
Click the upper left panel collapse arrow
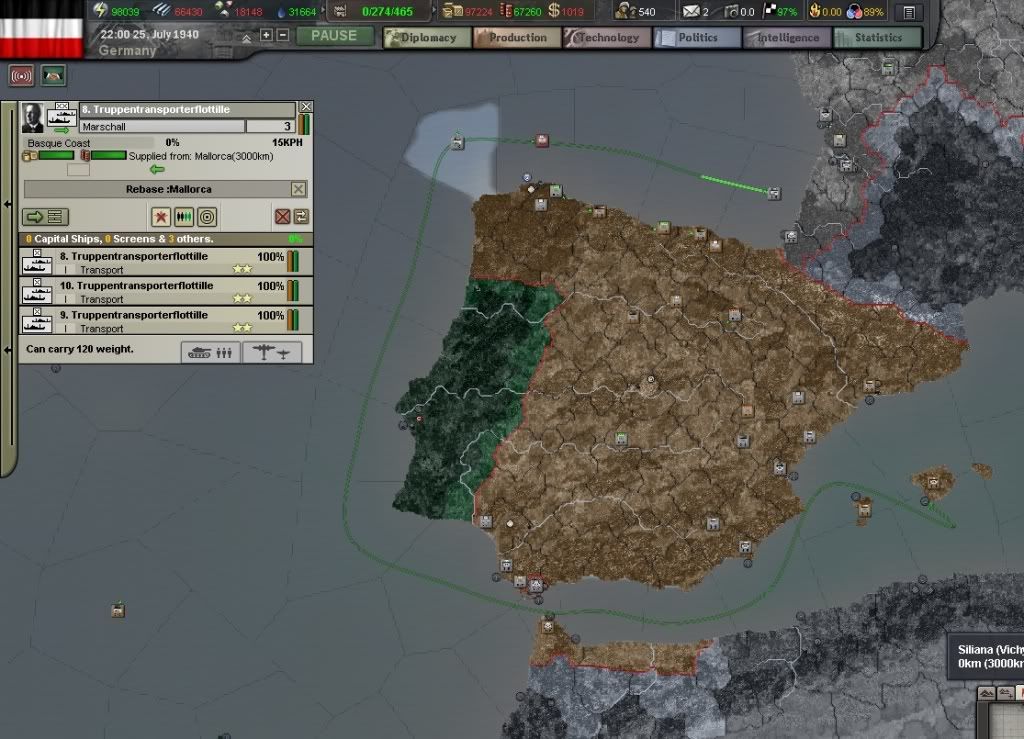click(x=8, y=204)
